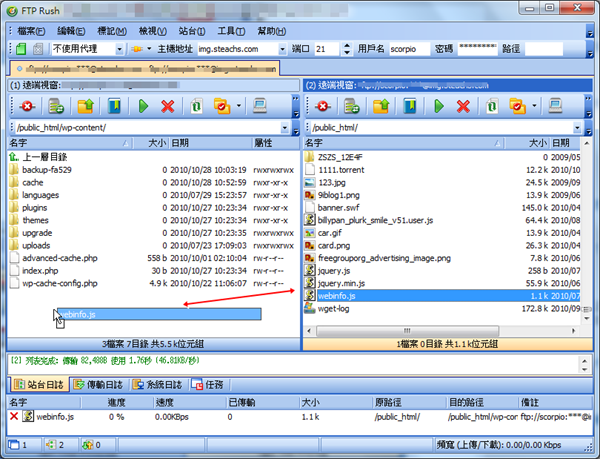The height and width of the screenshot is (459, 600).
Task: Open the 幫助(H) menu
Action: 272,31
